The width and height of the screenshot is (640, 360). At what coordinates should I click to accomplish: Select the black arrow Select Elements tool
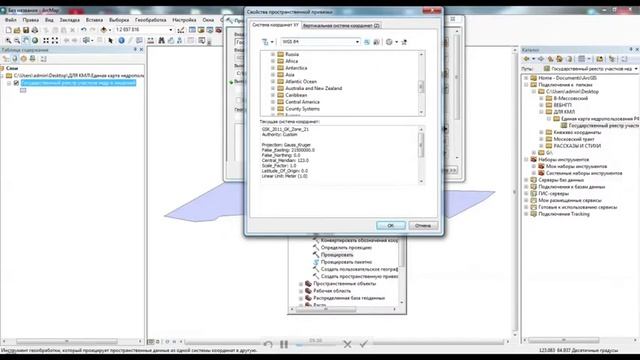click(x=110, y=40)
